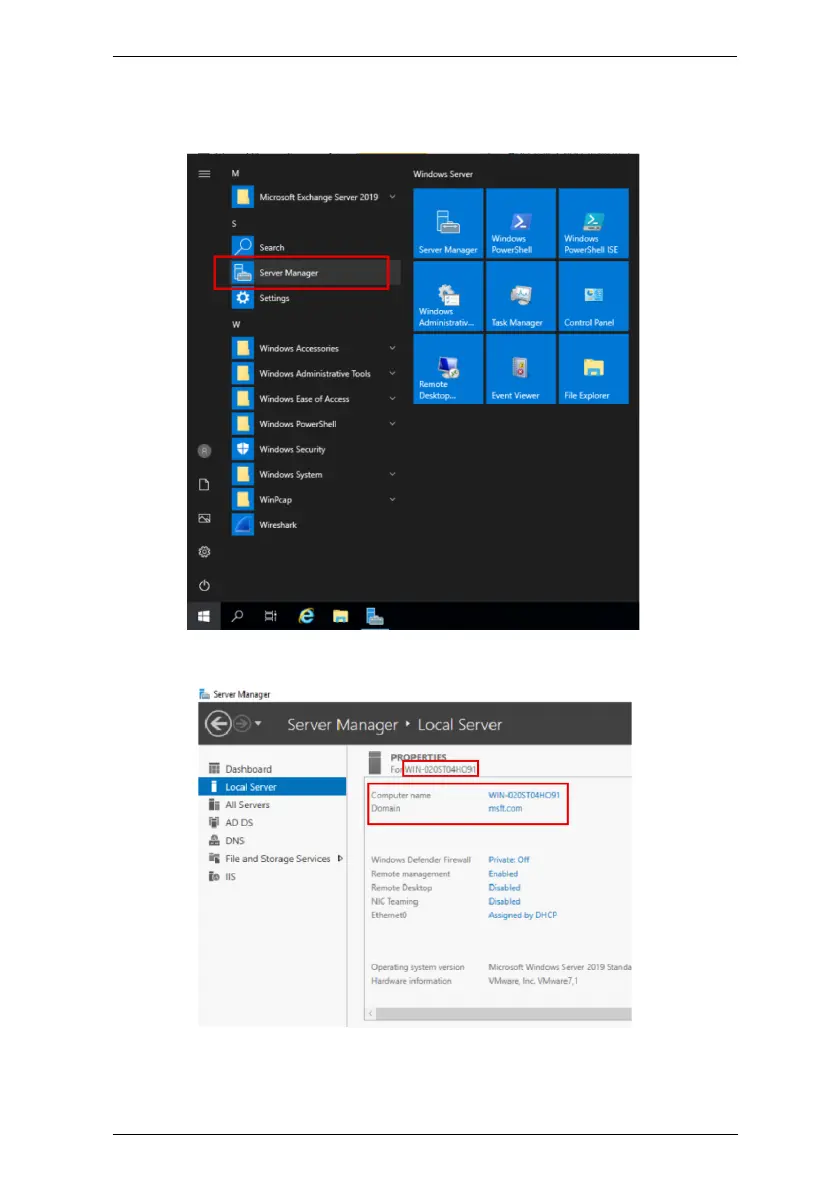
Task: Click the Private: Off firewall link
Action: 509,860
